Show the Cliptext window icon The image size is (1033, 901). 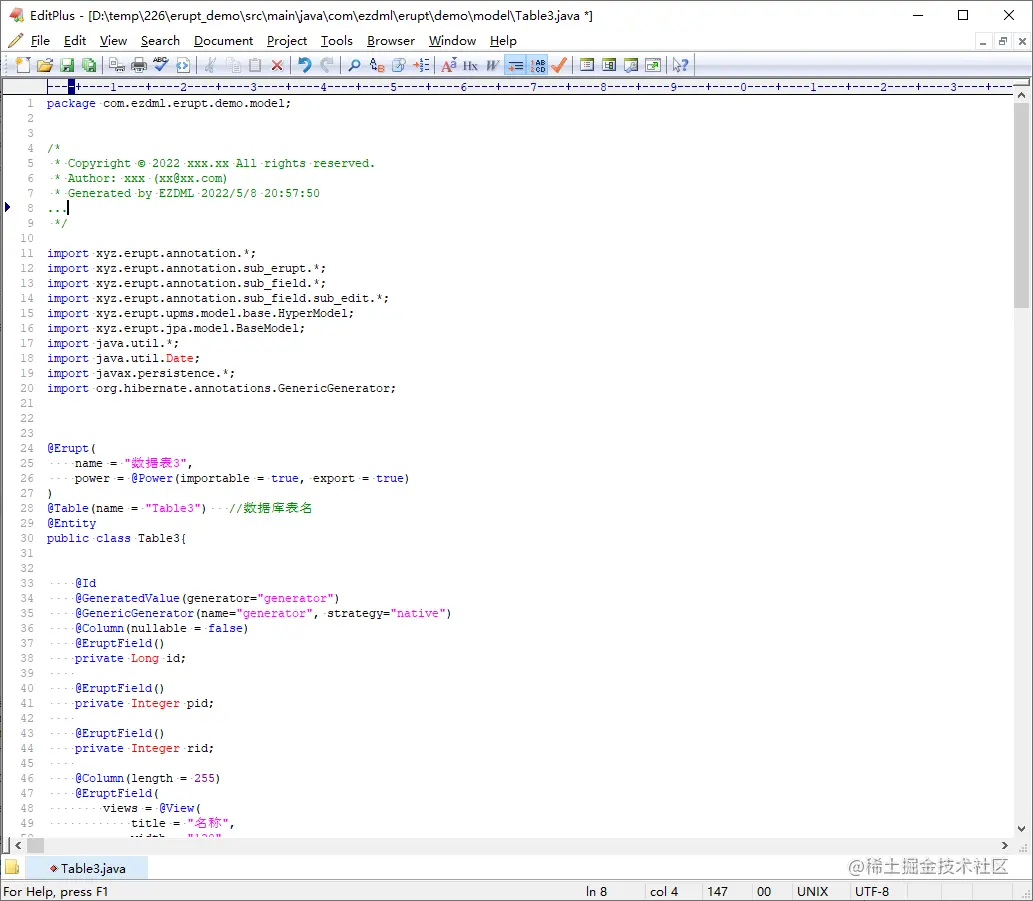tap(609, 65)
